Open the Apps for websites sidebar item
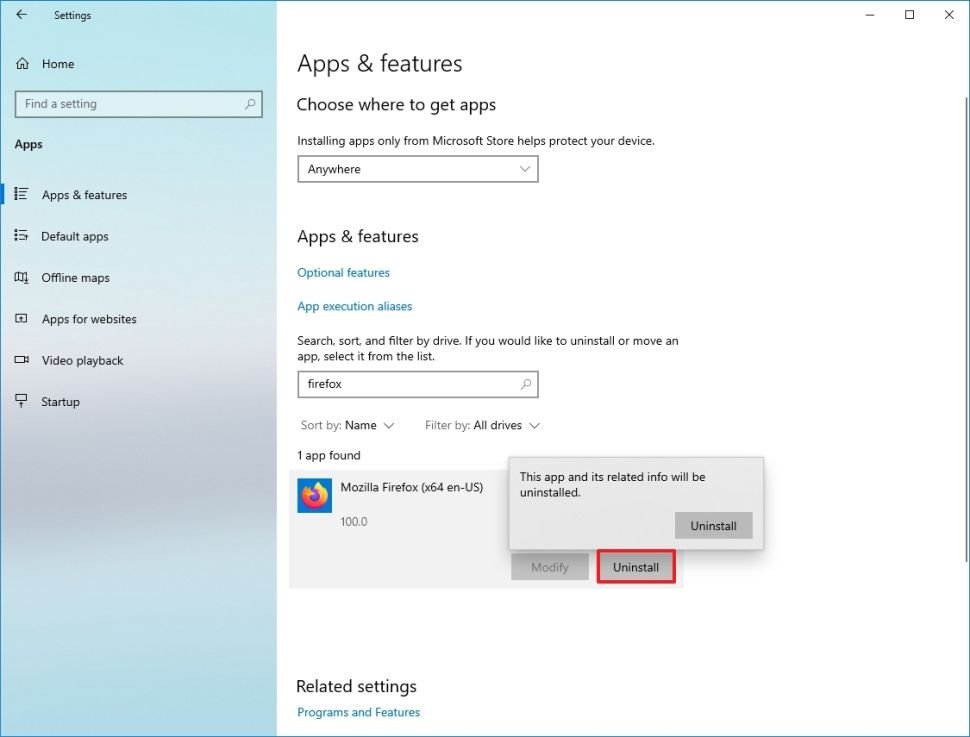 pyautogui.click(x=88, y=319)
